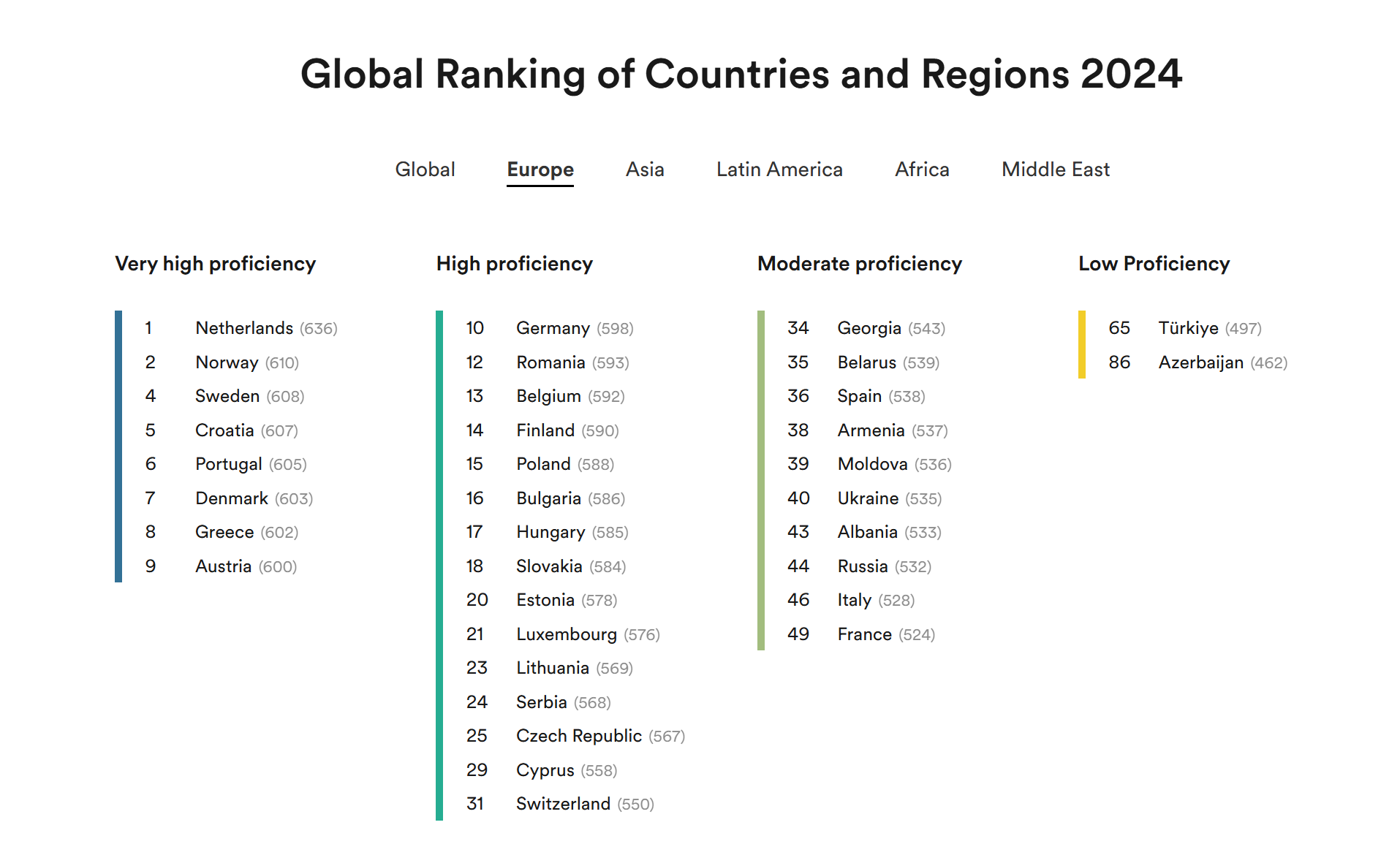1400x863 pixels.
Task: Select Poland (588) entry
Action: click(x=565, y=464)
